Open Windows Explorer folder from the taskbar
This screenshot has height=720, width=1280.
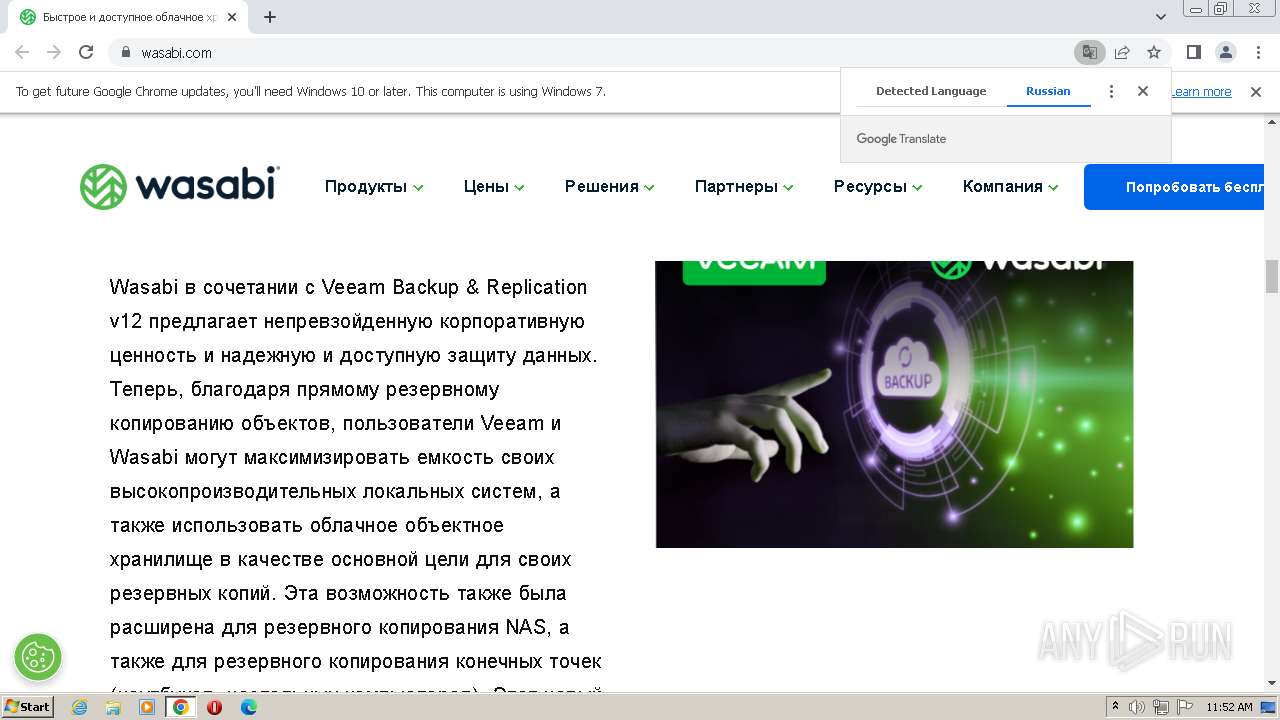(113, 707)
